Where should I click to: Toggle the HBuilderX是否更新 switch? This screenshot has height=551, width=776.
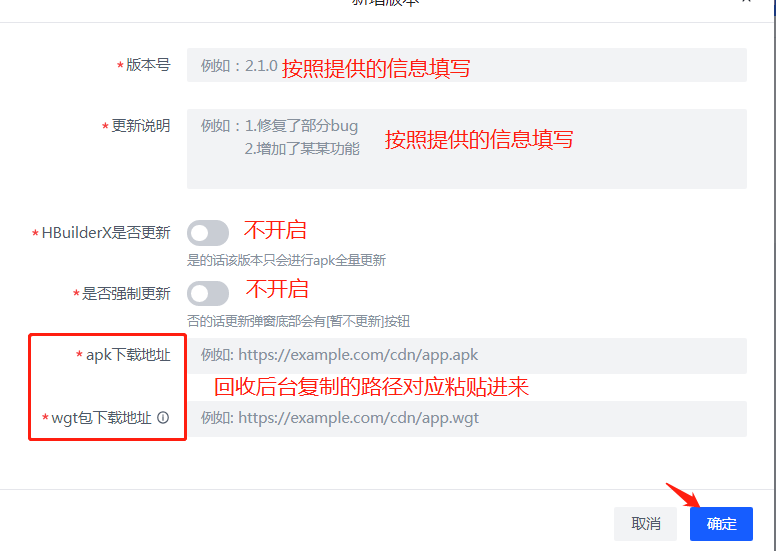(208, 233)
